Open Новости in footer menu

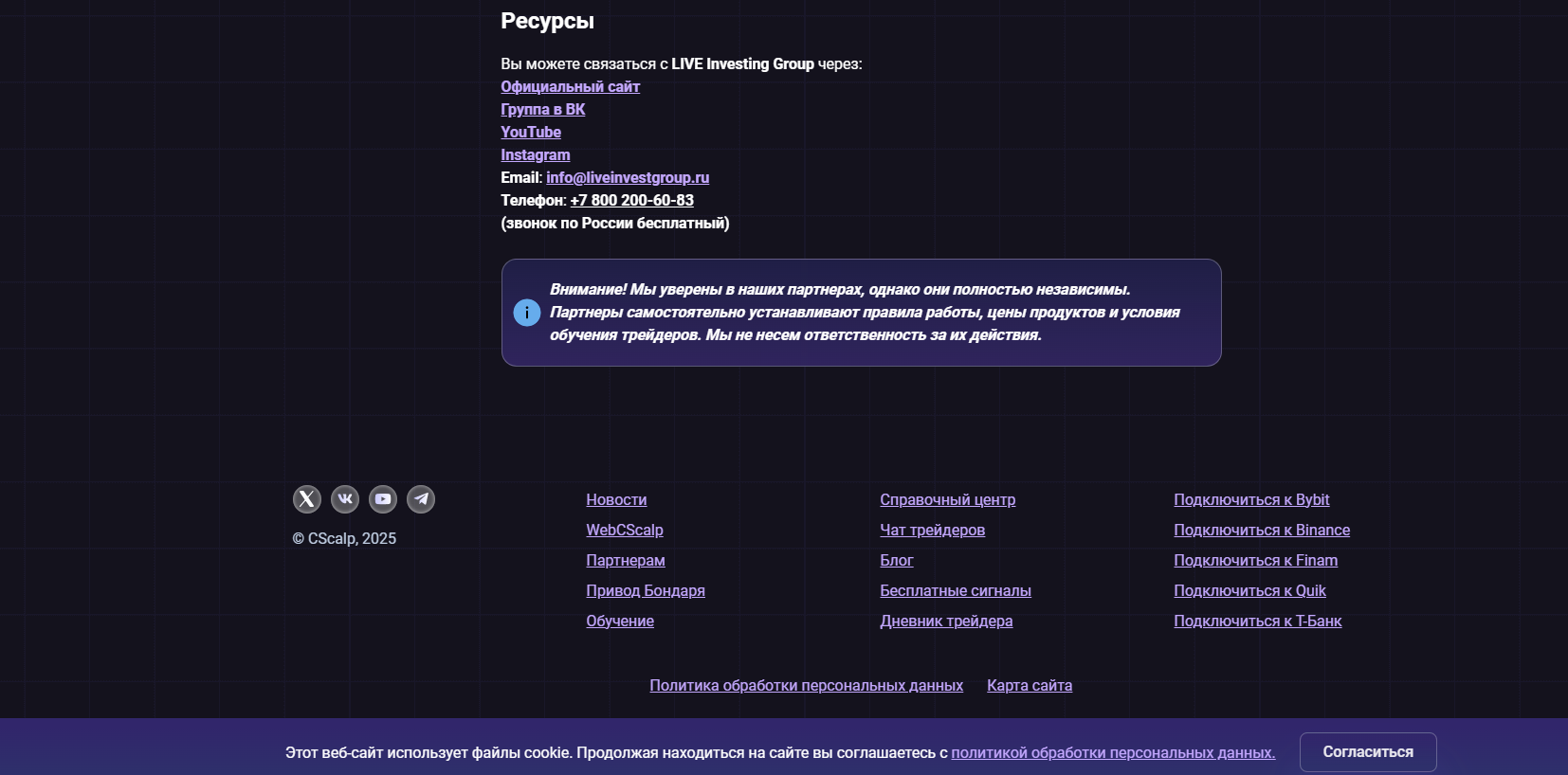tap(616, 500)
